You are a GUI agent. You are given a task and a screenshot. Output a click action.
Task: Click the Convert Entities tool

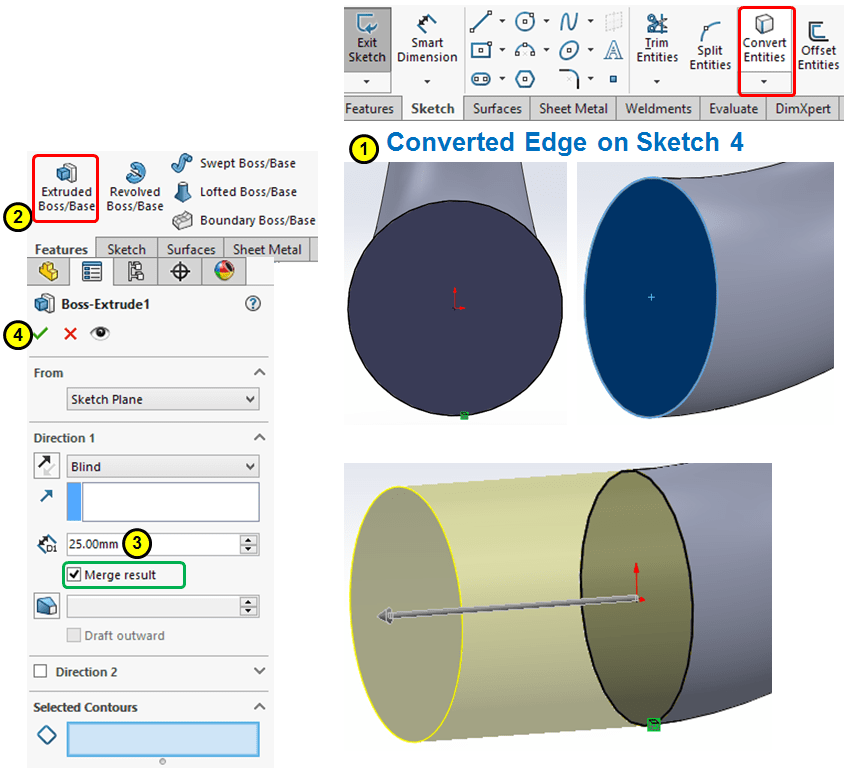coord(764,40)
